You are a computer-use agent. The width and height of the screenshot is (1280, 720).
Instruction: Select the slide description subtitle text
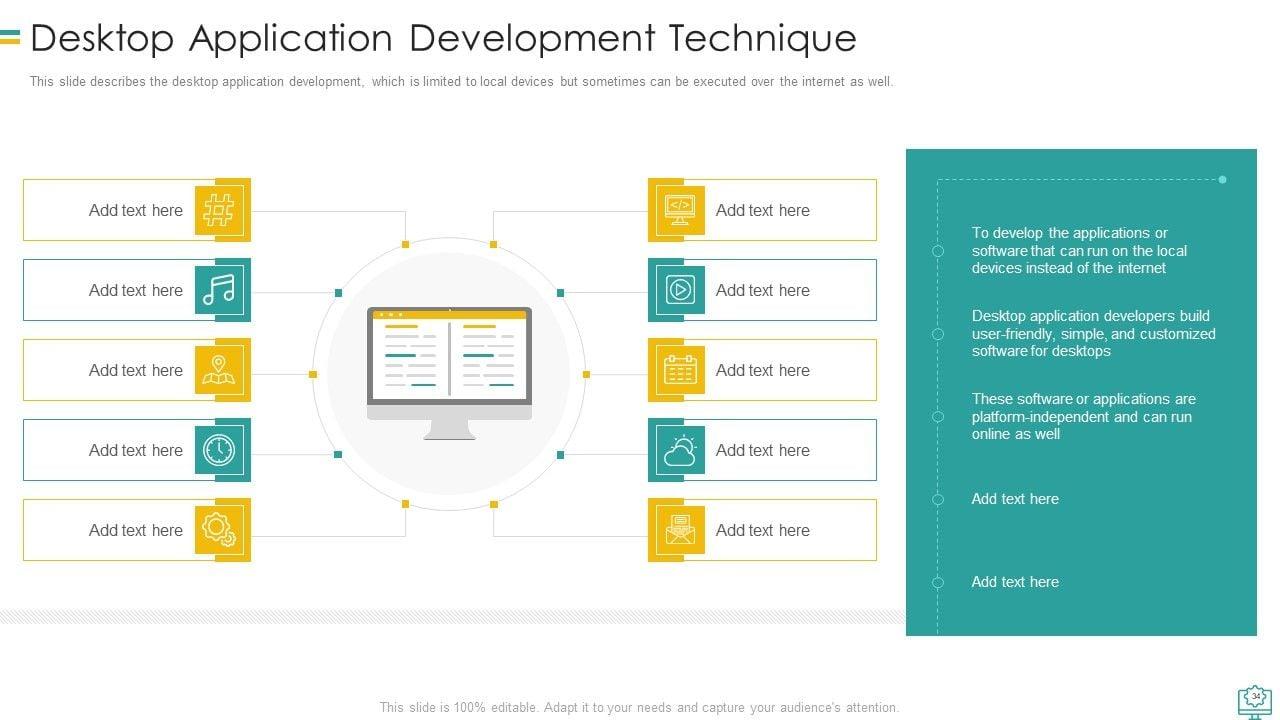(461, 82)
